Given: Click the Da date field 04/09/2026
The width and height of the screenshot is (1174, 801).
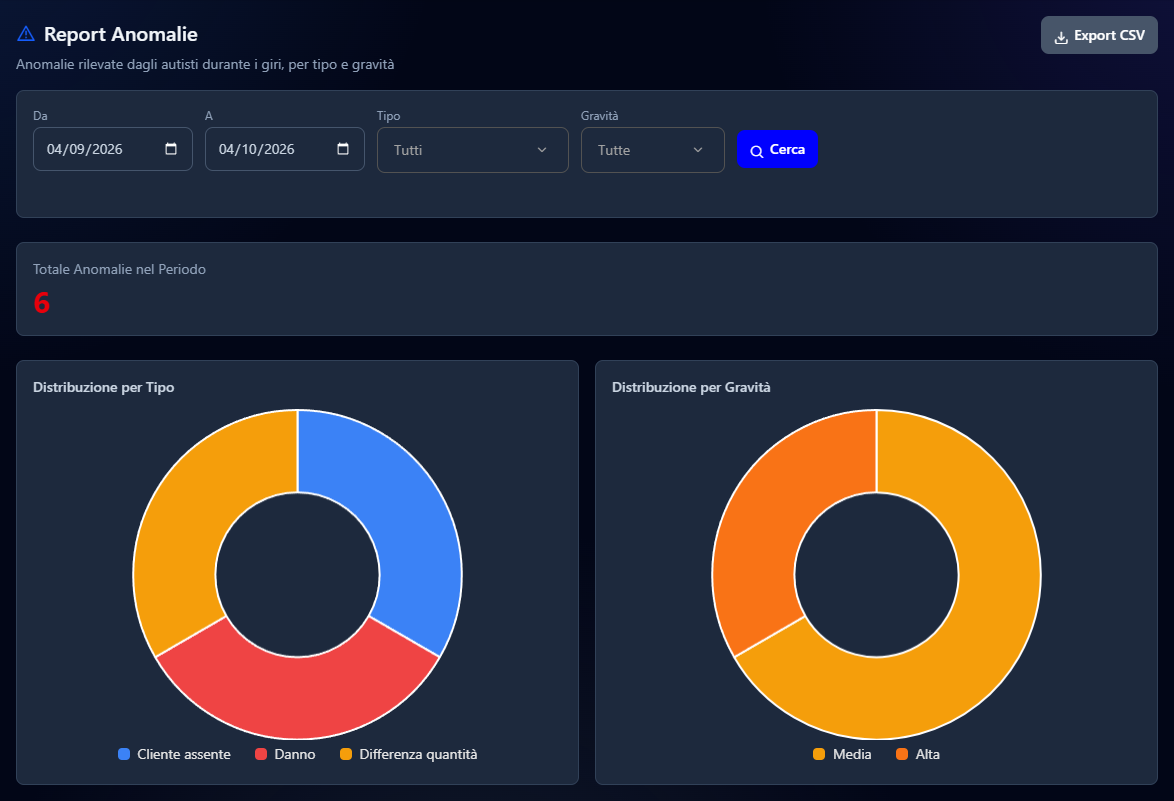Looking at the screenshot, I should 112,149.
